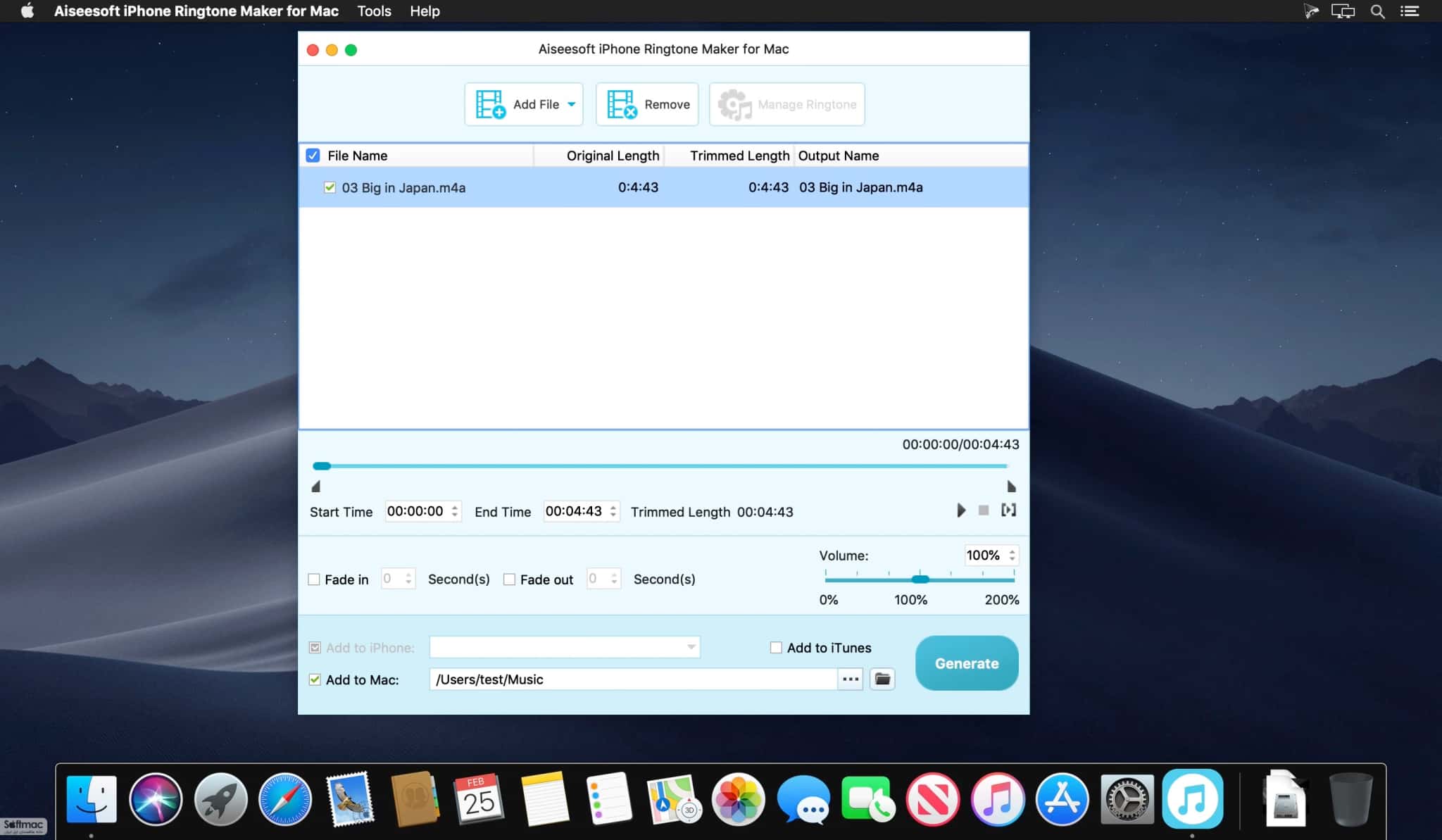Image resolution: width=1442 pixels, height=840 pixels.
Task: Open Safari from the Dock
Action: point(285,799)
